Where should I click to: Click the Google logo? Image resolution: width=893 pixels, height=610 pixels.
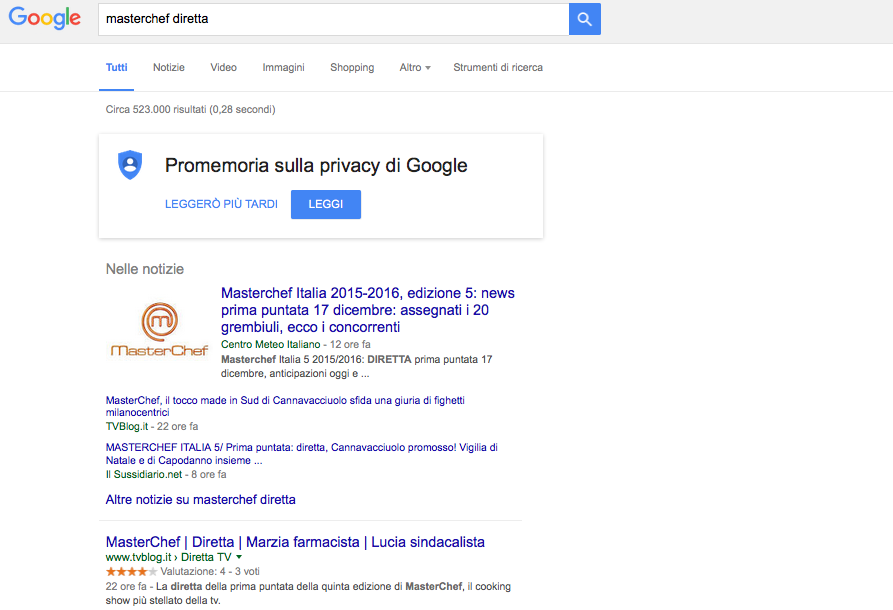click(x=44, y=18)
